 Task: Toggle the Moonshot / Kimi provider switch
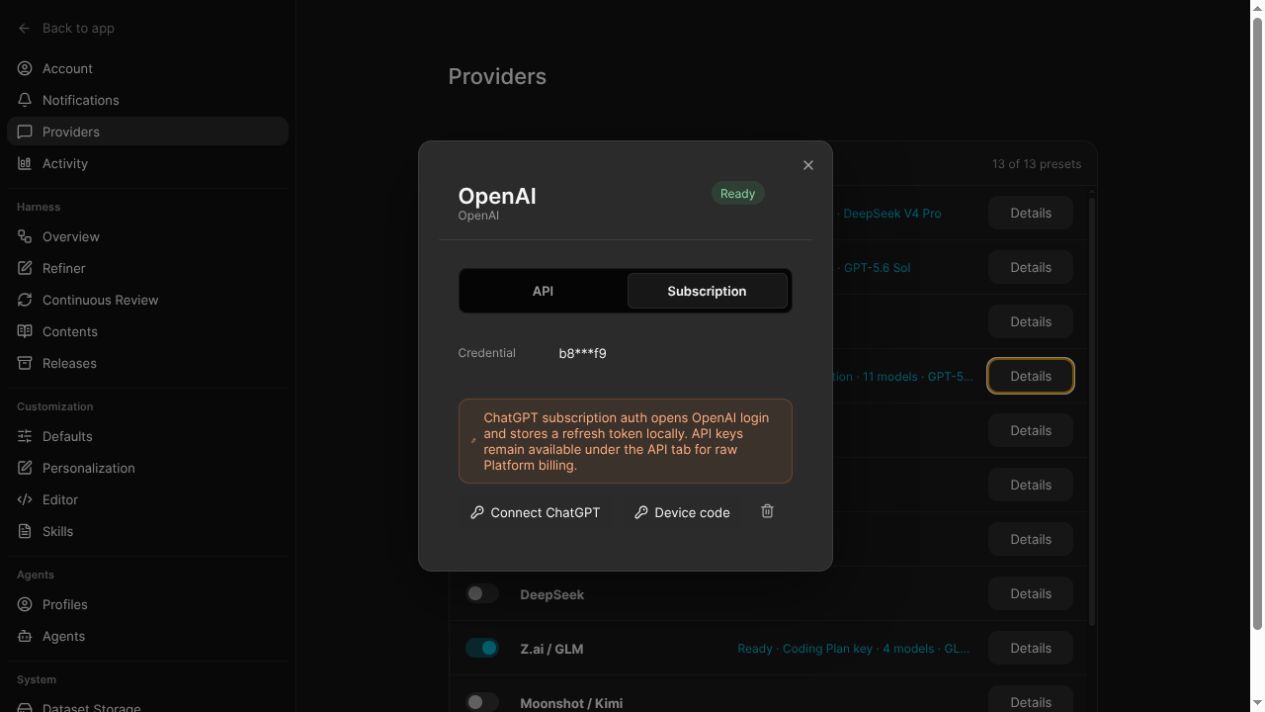(x=482, y=702)
